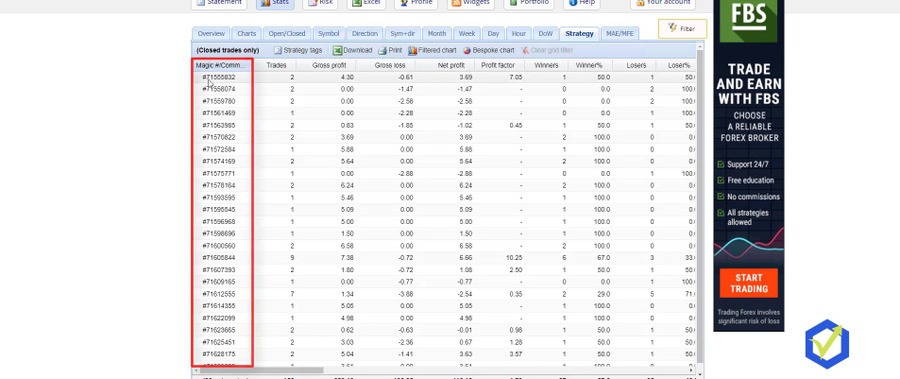Open the Bespoke chart
This screenshot has width=900, height=379.
(488, 51)
